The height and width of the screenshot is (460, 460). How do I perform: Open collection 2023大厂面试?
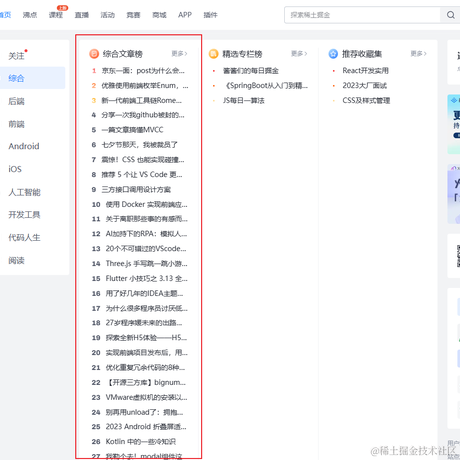click(364, 86)
